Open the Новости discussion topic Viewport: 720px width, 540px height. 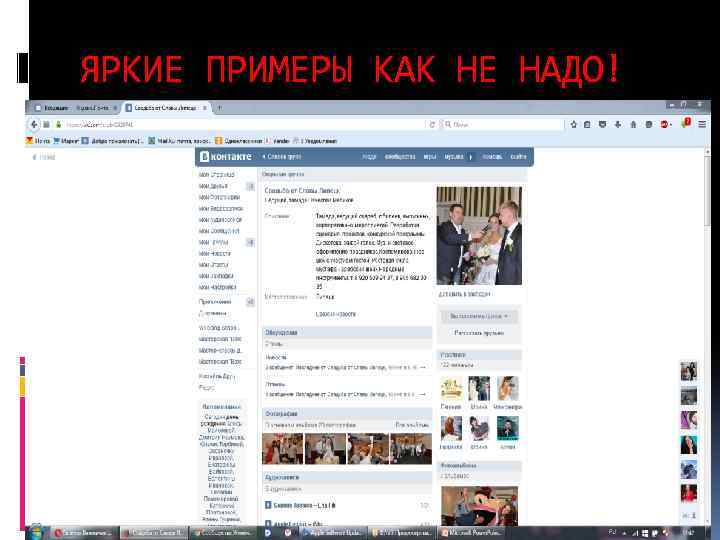point(276,357)
